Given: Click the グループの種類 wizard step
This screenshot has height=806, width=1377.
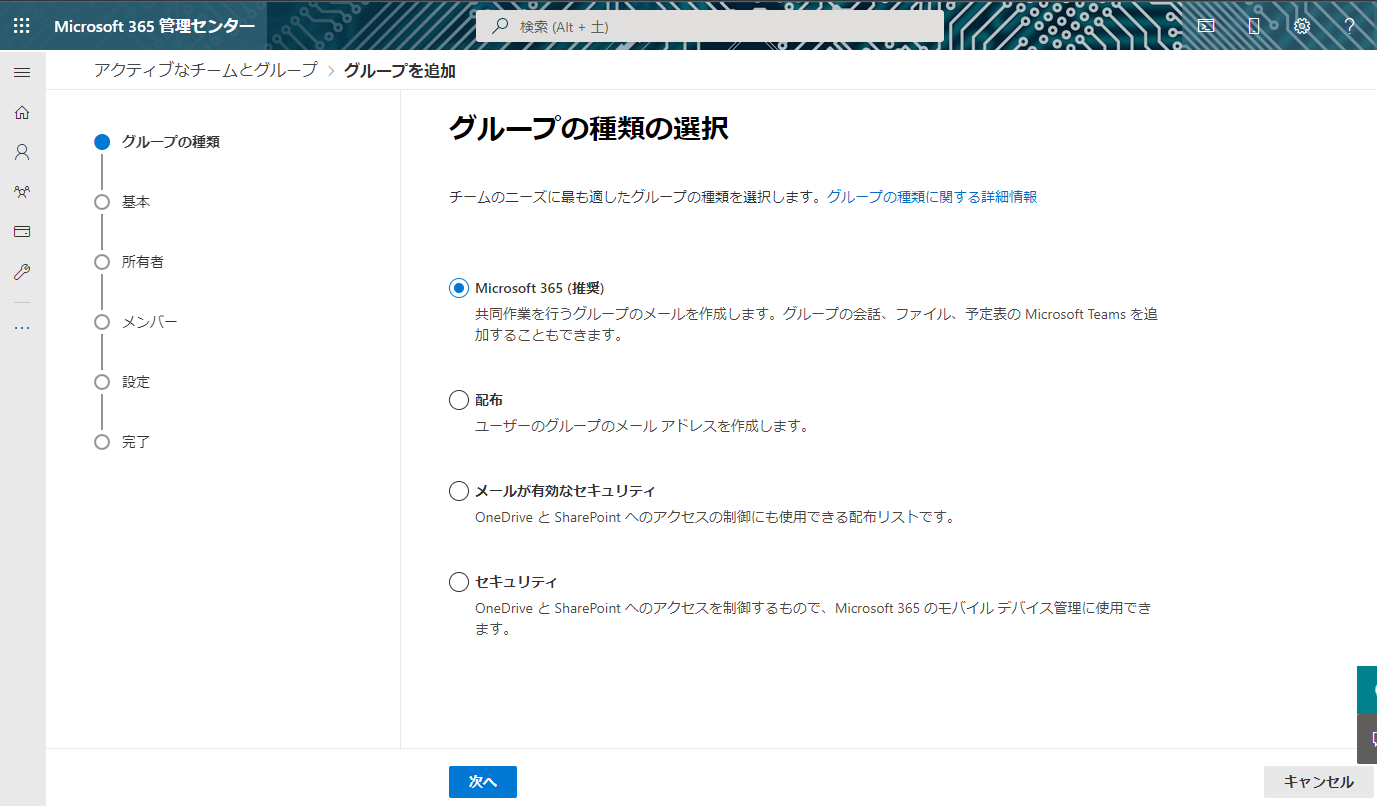Looking at the screenshot, I should [x=158, y=142].
